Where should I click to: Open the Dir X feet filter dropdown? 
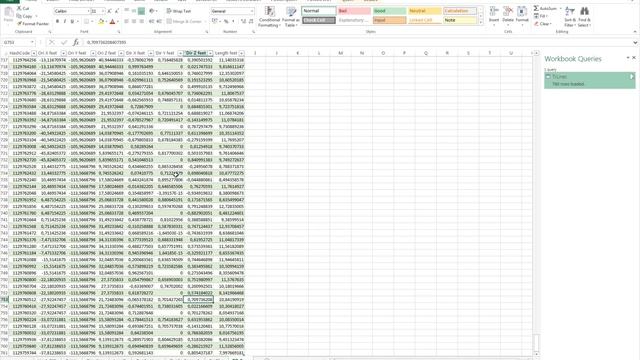[x=151, y=53]
